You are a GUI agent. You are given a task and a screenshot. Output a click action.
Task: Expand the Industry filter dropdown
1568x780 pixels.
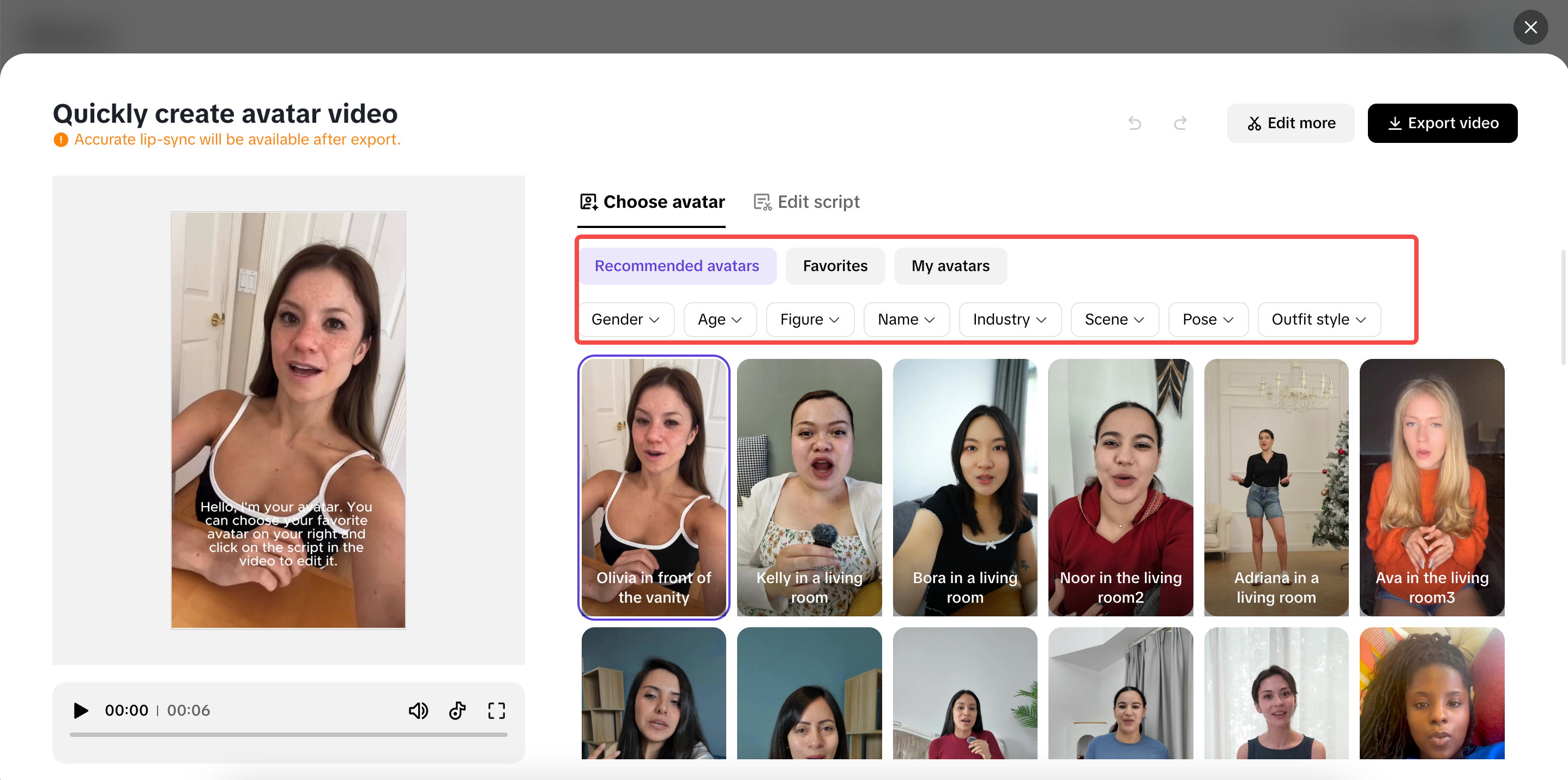(x=1009, y=320)
